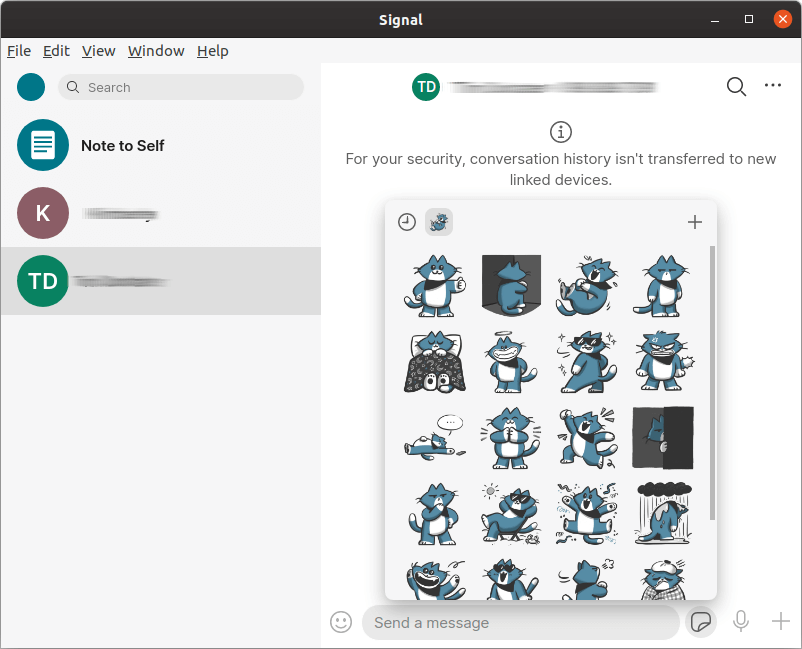Select the TD conversation in sidebar
This screenshot has height=649, width=802.
[x=161, y=281]
